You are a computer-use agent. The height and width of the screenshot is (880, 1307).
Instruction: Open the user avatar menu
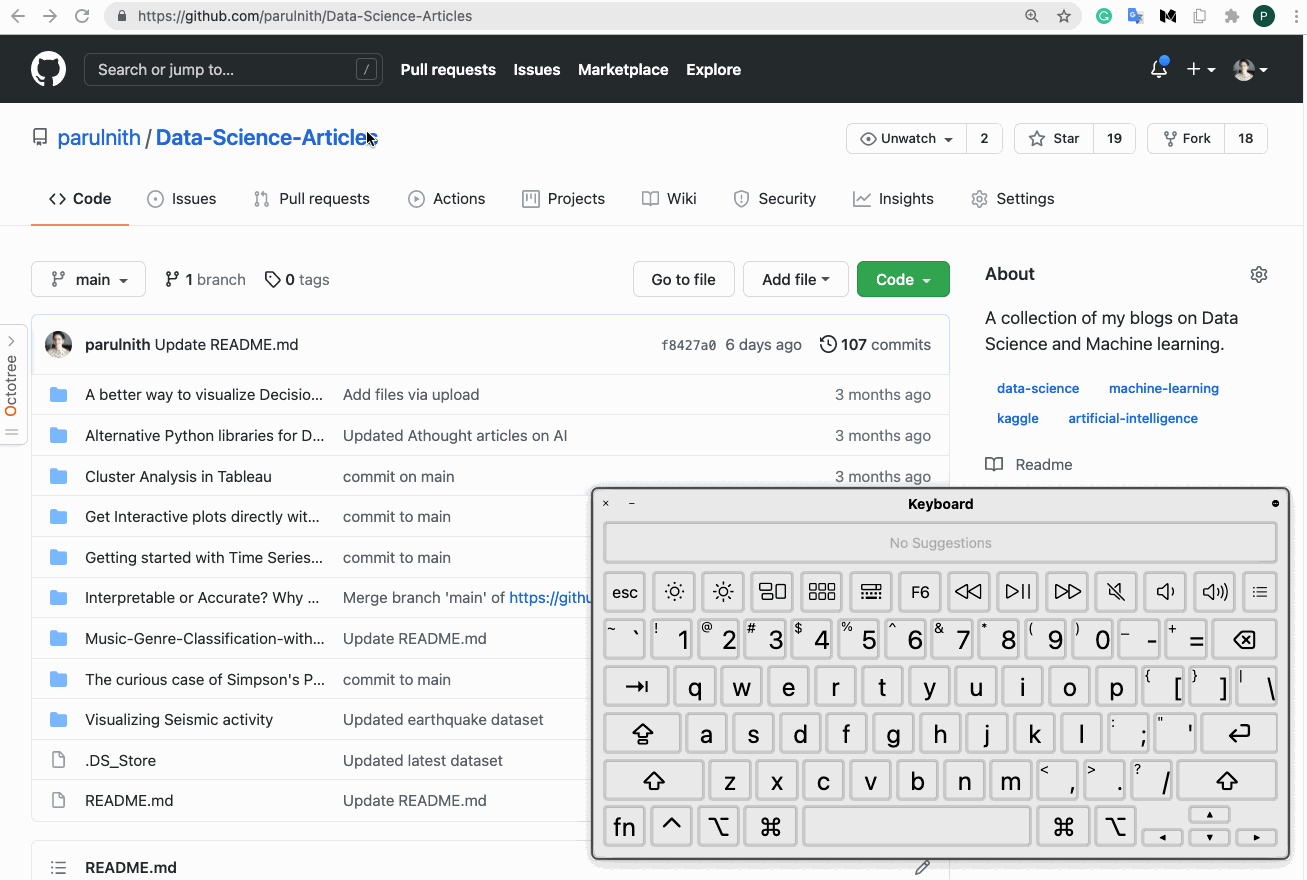[x=1250, y=69]
